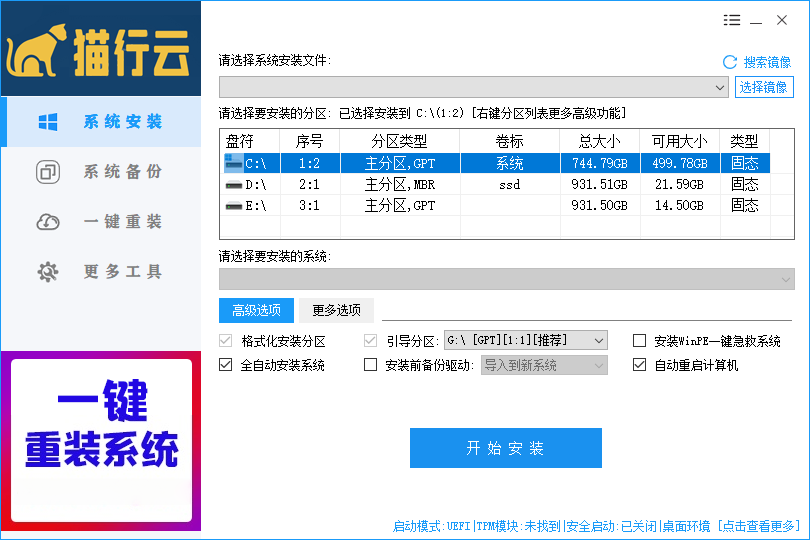810x540 pixels.
Task: Enable 安装前备份驱动 checkbox
Action: point(371,365)
